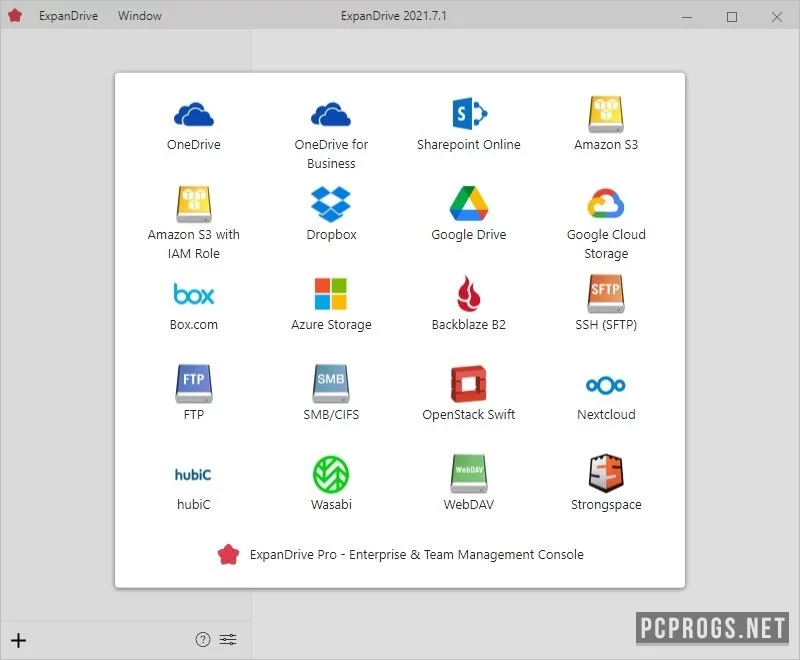The width and height of the screenshot is (800, 660).
Task: Pick the Google Cloud Storage icon
Action: click(606, 204)
